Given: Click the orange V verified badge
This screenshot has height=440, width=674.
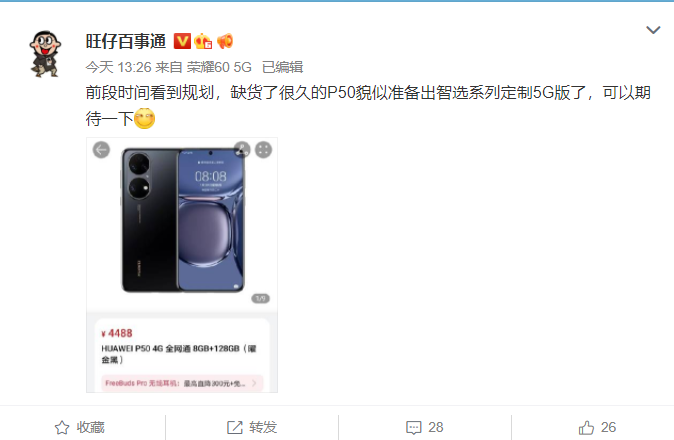Looking at the screenshot, I should pyautogui.click(x=182, y=41).
